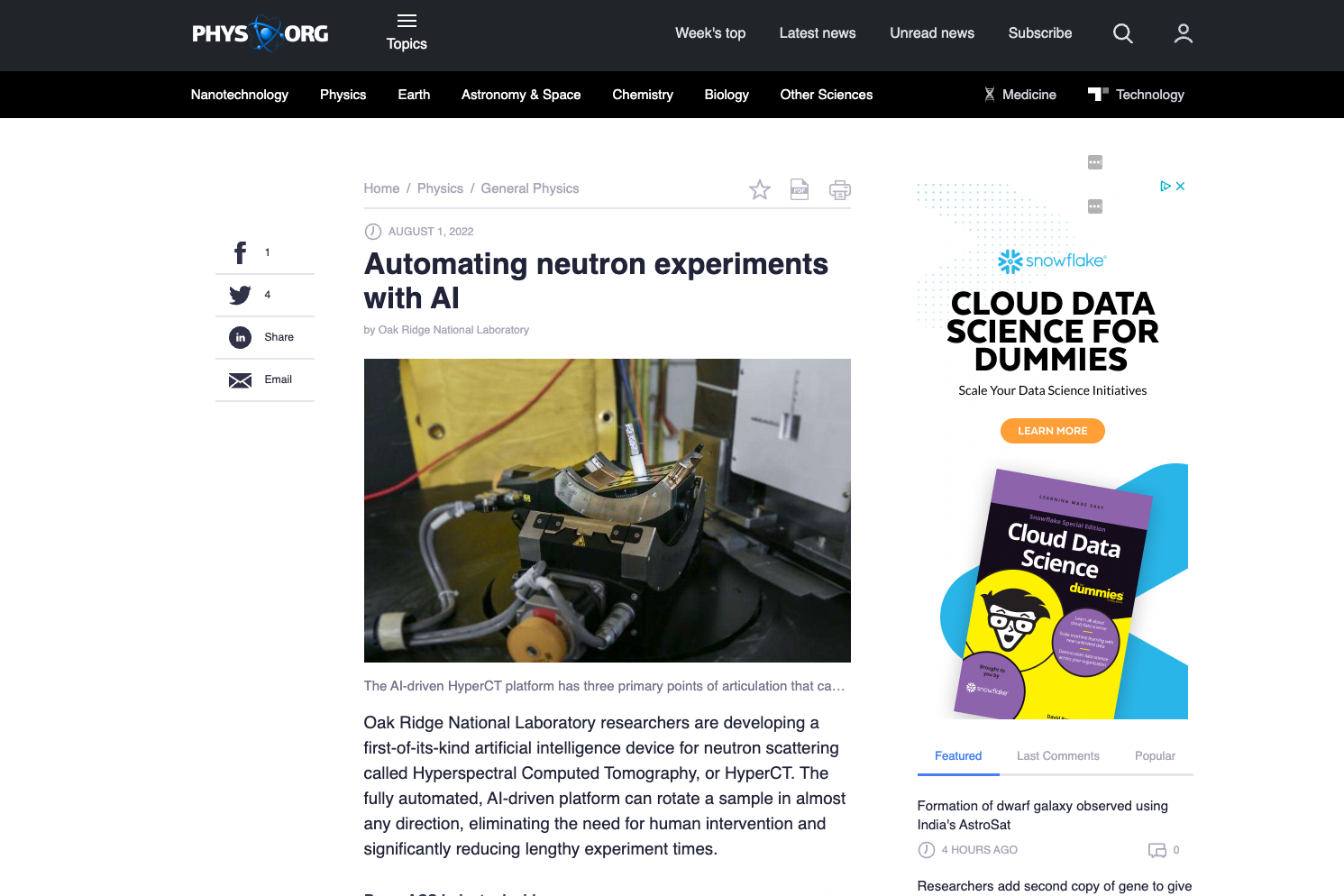Go to Week's top articles

[710, 33]
